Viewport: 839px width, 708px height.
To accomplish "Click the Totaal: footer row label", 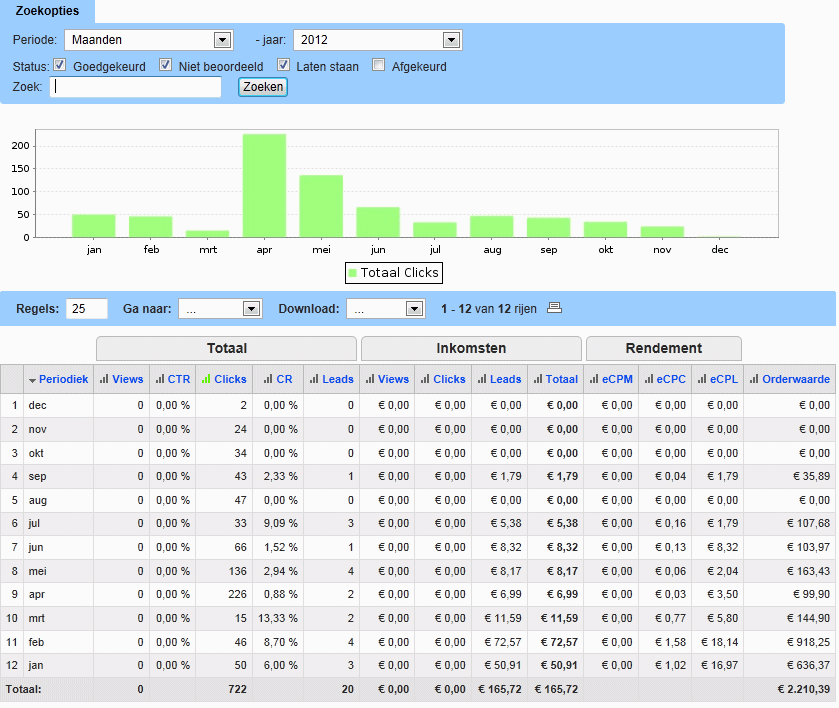I will [24, 689].
